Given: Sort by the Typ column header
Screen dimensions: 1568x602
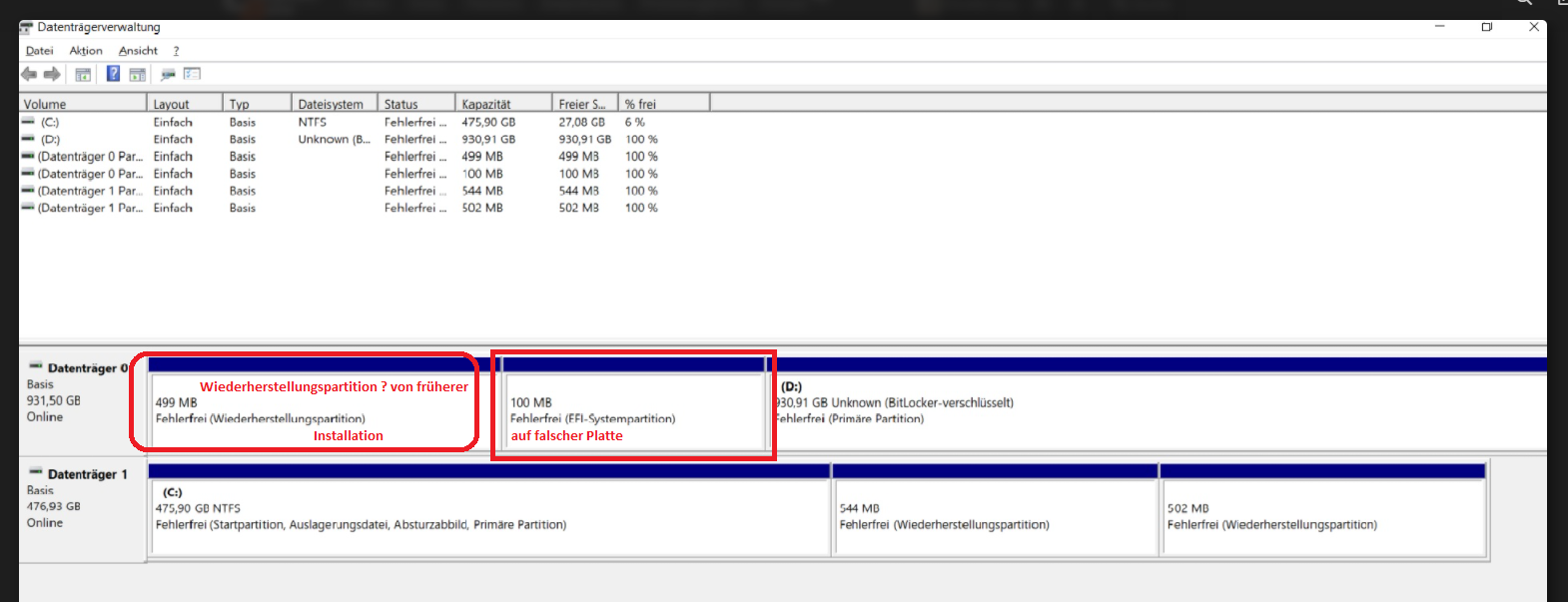Looking at the screenshot, I should tap(258, 104).
